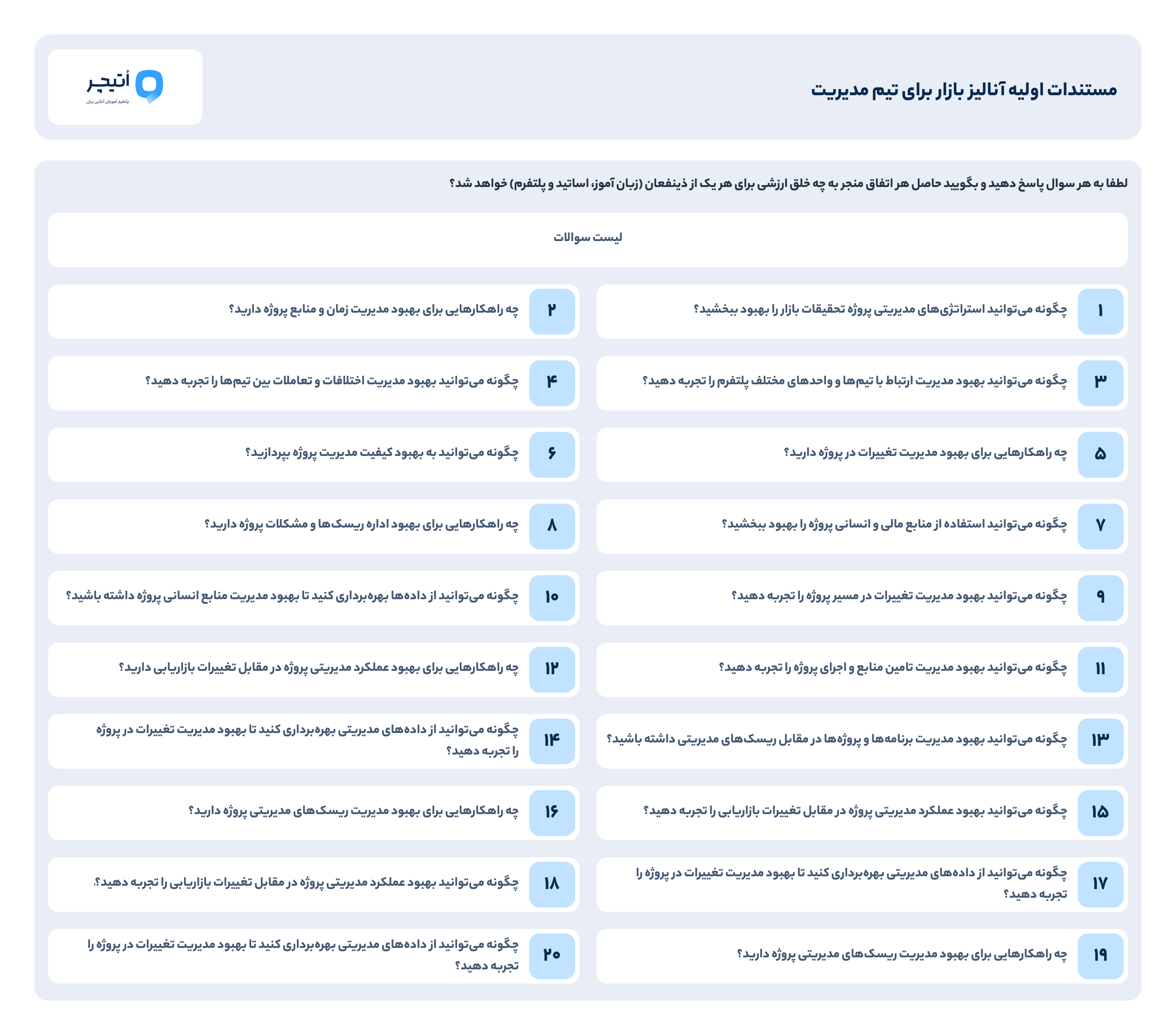Select question about ارتباط با تیم‌ها و واحدهای مختلف پلتفرم
Viewport: 1176px width, 1035px height.
854,381
